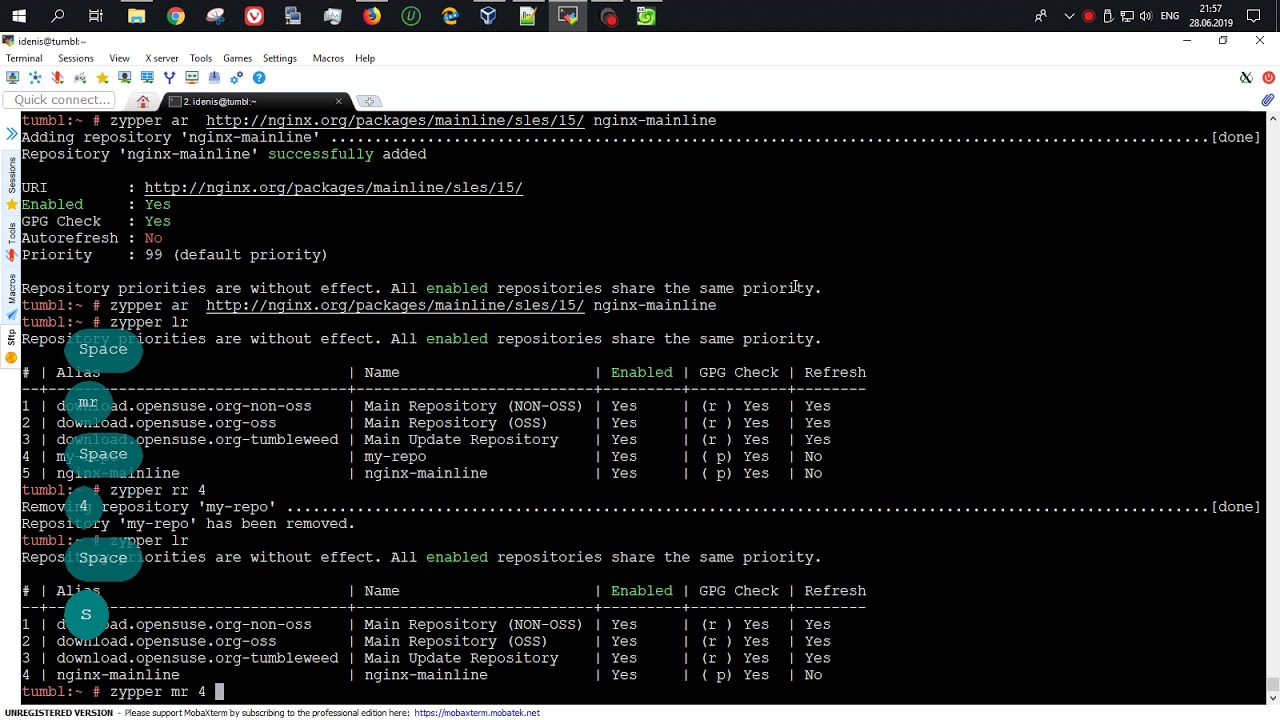Open Vivaldi from the taskbar
Image resolution: width=1280 pixels, height=720 pixels.
tap(254, 16)
